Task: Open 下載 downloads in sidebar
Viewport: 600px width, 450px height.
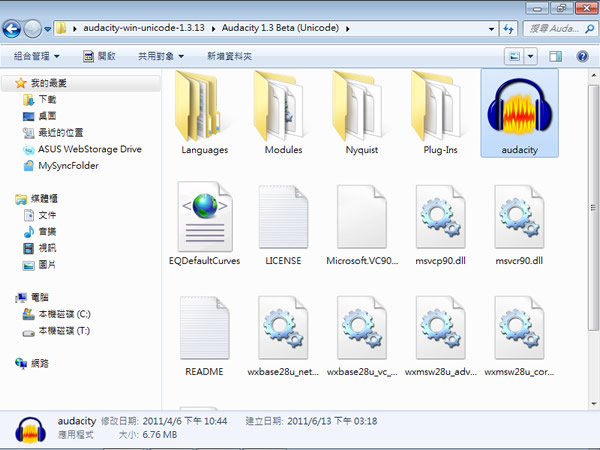Action: tap(40, 99)
